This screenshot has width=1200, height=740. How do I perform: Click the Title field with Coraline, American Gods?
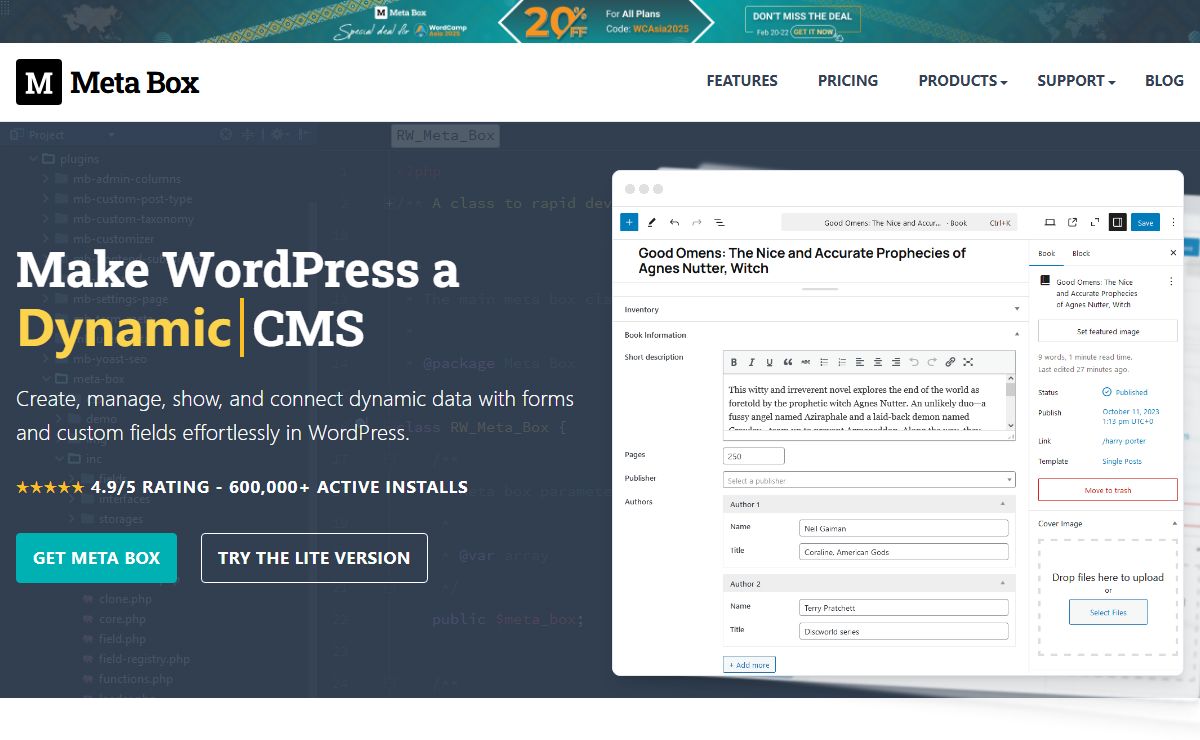904,552
